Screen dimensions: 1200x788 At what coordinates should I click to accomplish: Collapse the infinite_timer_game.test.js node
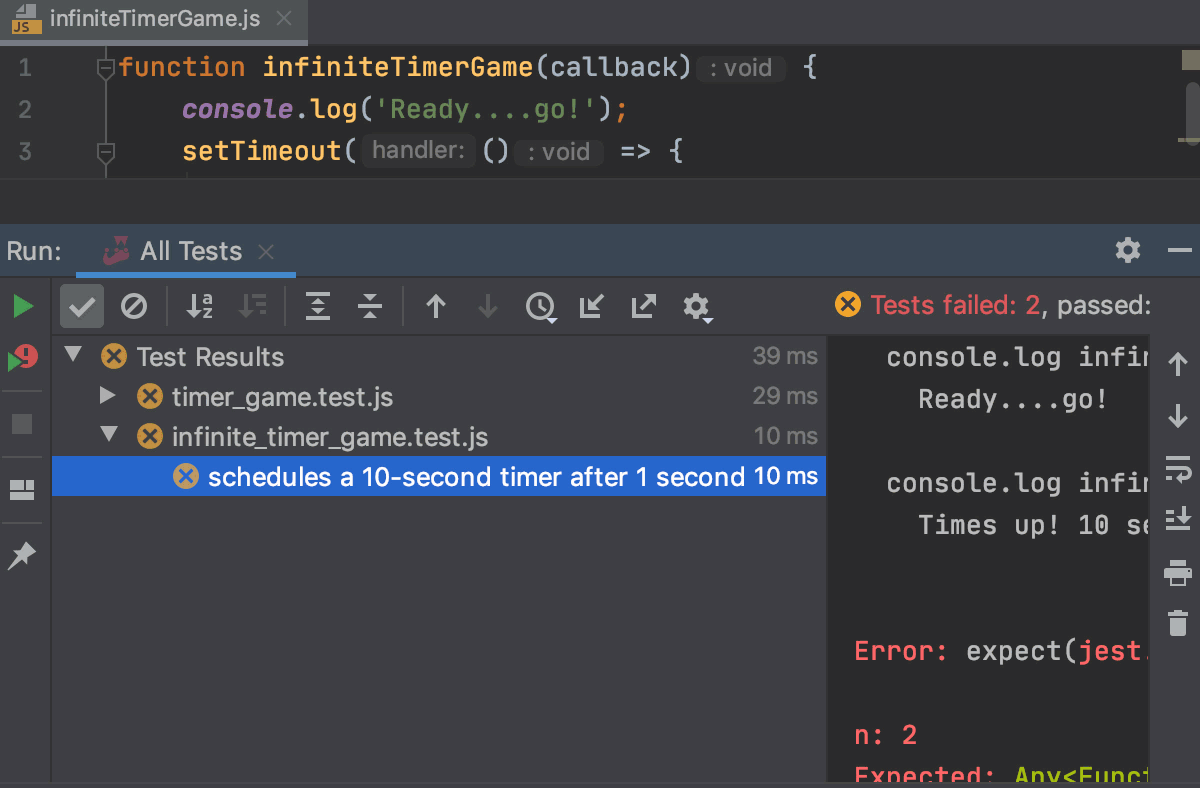pyautogui.click(x=108, y=436)
